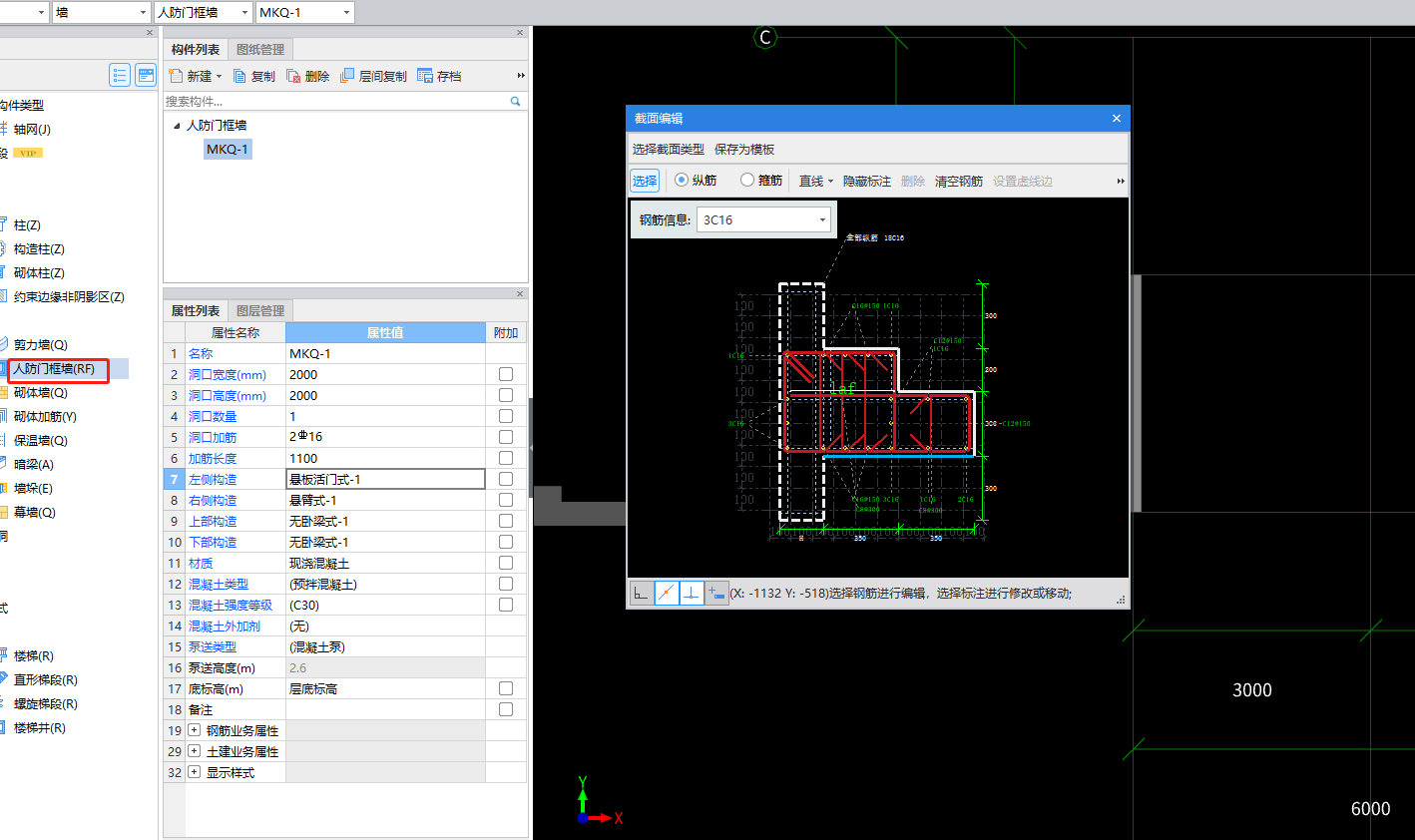Tick the 附加 checkbox for 洞口数量
This screenshot has height=840, width=1415.
coord(506,416)
